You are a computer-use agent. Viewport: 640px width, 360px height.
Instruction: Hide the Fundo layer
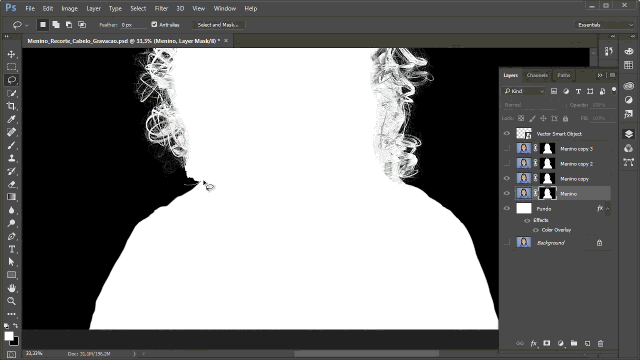[x=507, y=209]
